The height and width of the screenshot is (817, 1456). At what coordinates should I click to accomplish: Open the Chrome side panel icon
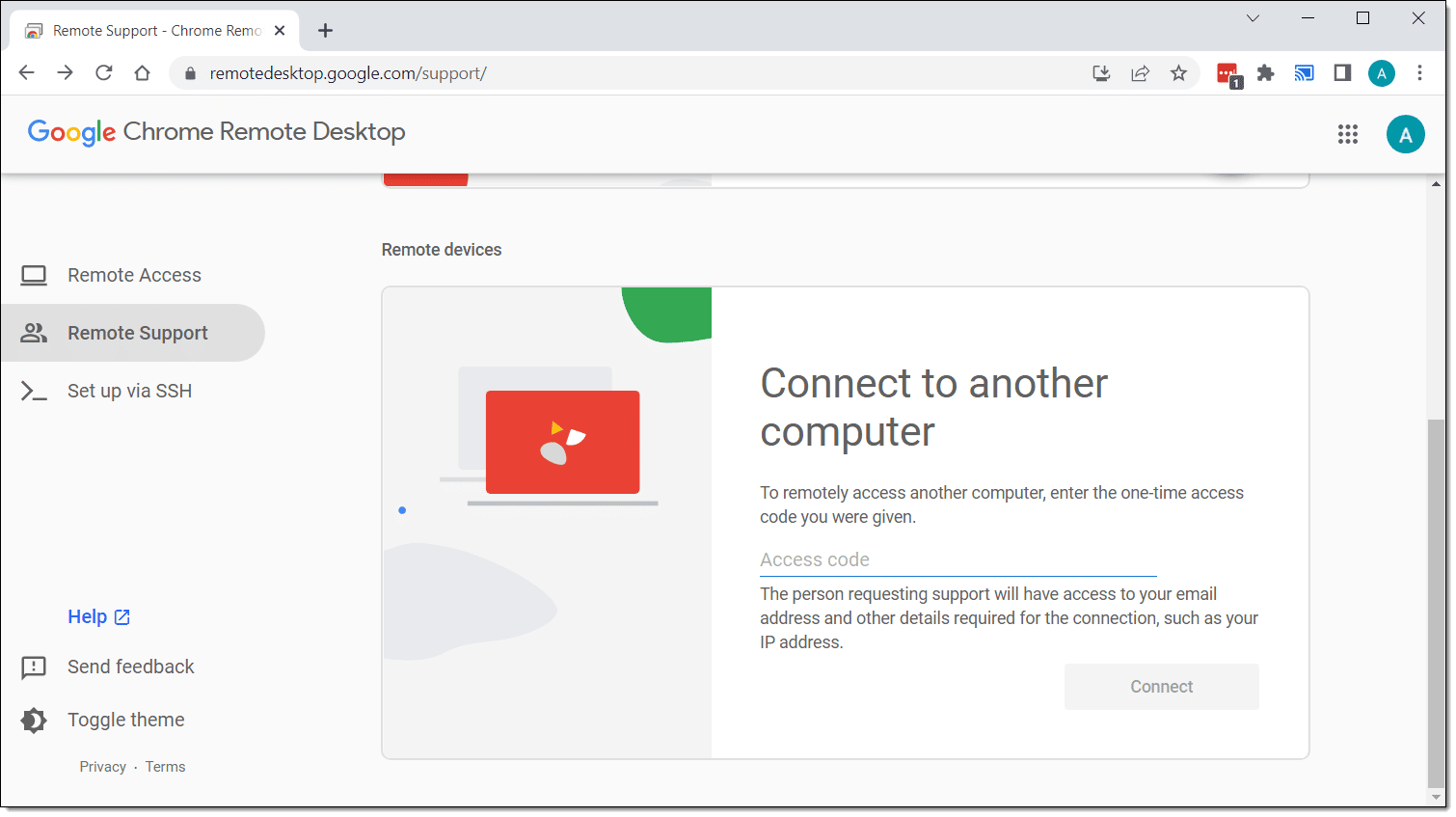1342,73
